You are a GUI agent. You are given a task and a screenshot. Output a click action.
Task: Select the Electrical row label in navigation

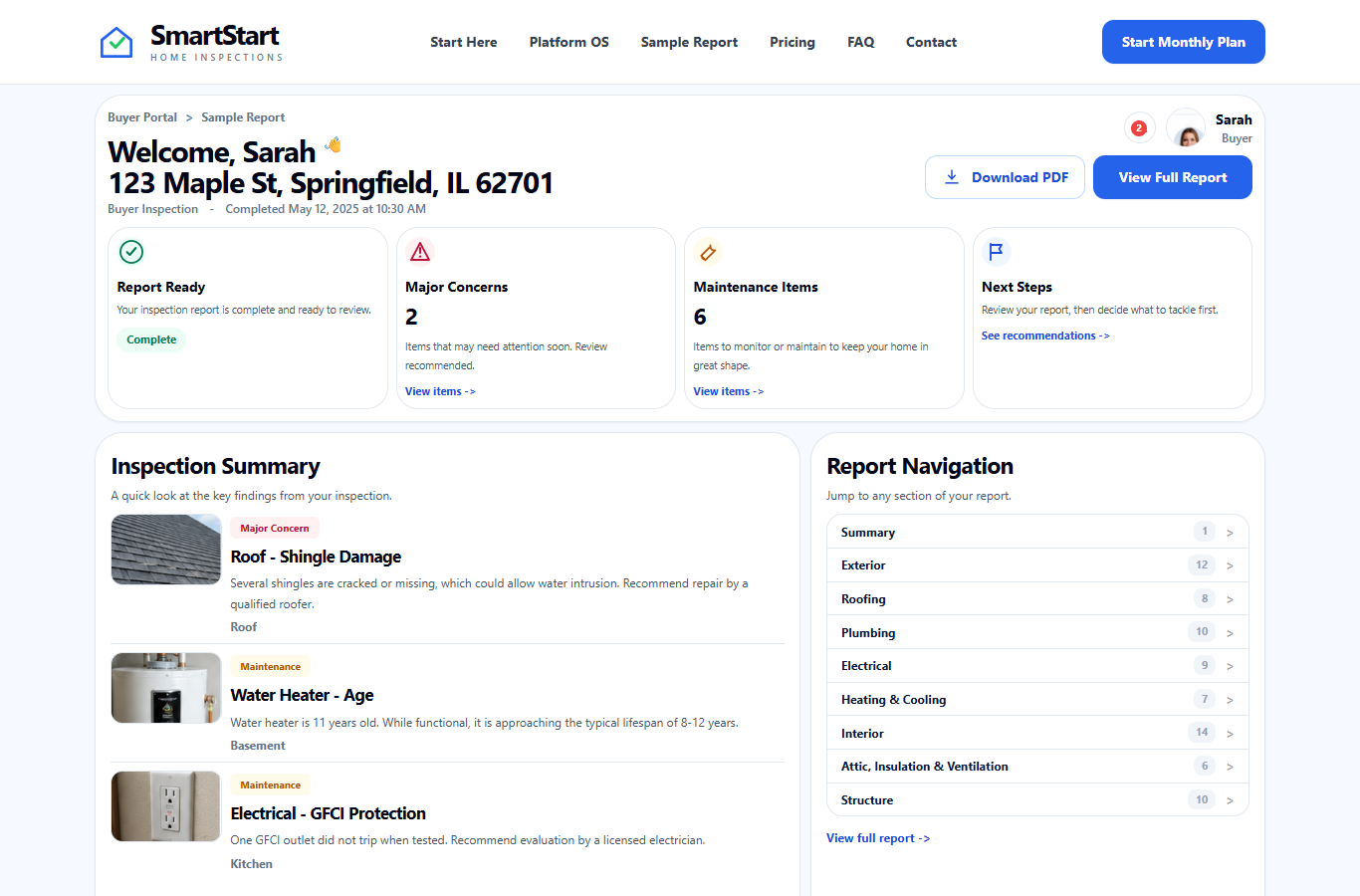tap(866, 666)
